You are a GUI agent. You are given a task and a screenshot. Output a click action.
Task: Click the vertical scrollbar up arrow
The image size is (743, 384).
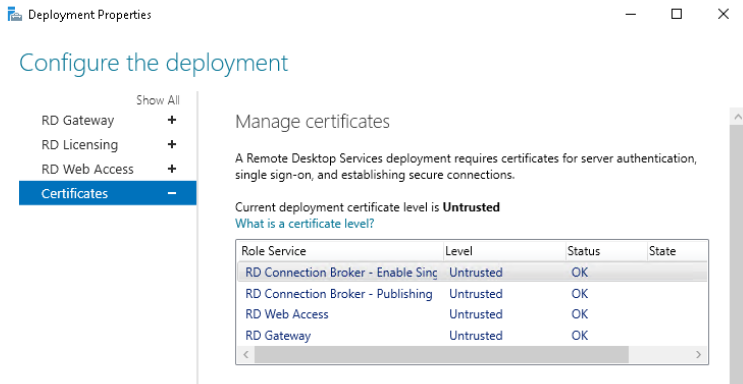tap(737, 116)
